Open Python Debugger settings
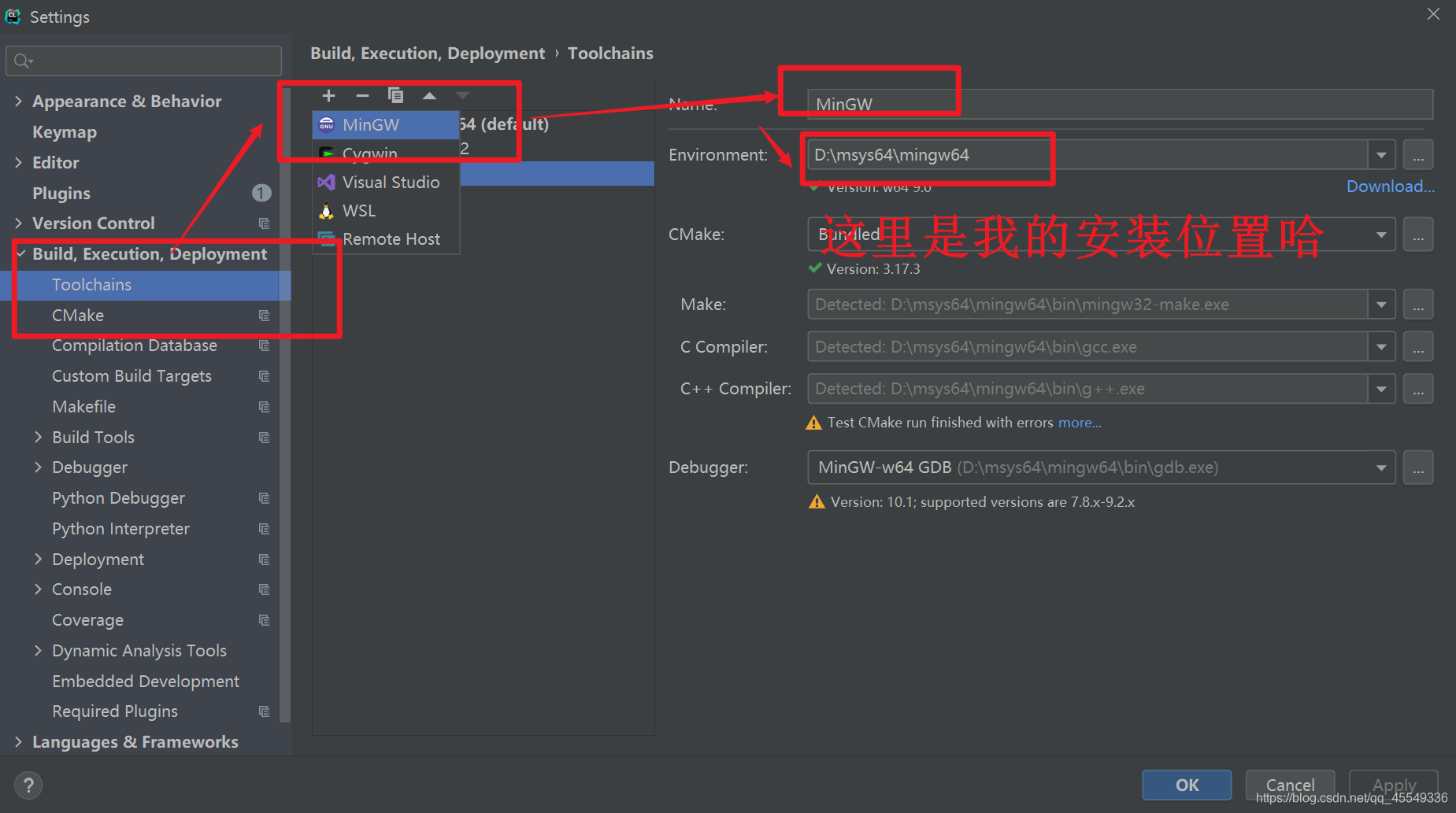This screenshot has width=1456, height=813. coord(118,497)
